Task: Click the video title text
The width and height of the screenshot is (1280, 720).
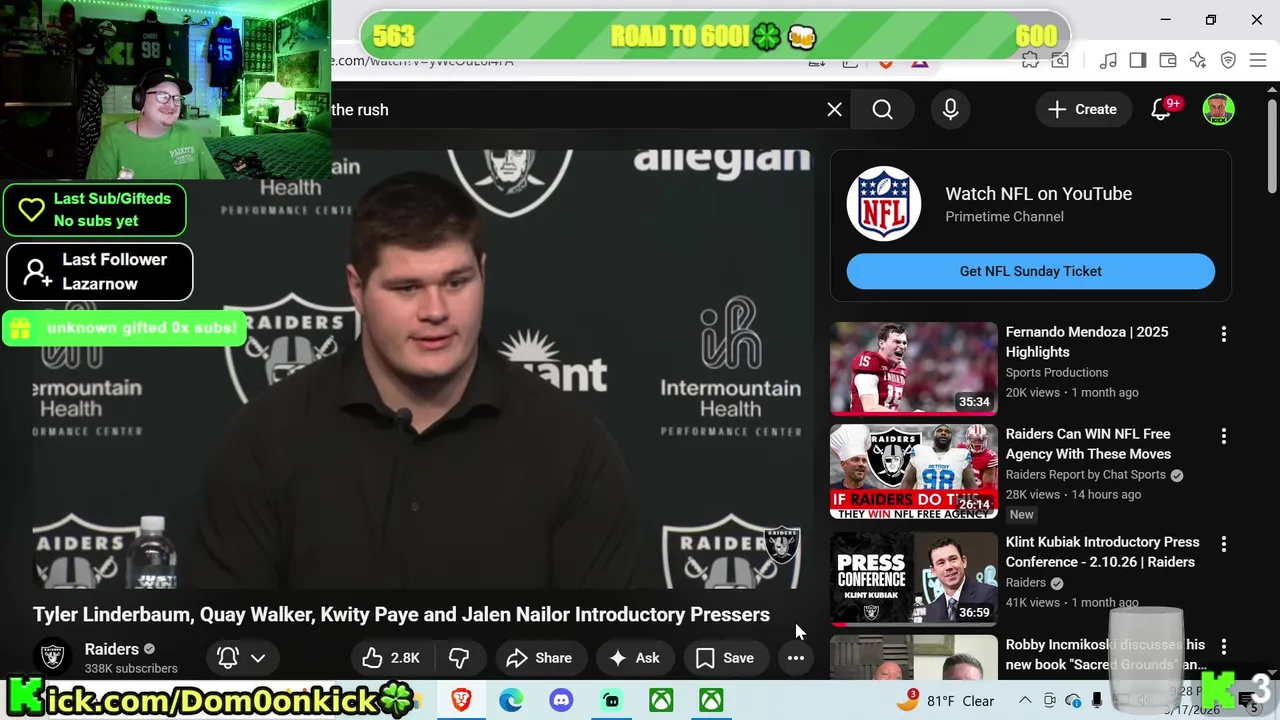Action: [401, 614]
